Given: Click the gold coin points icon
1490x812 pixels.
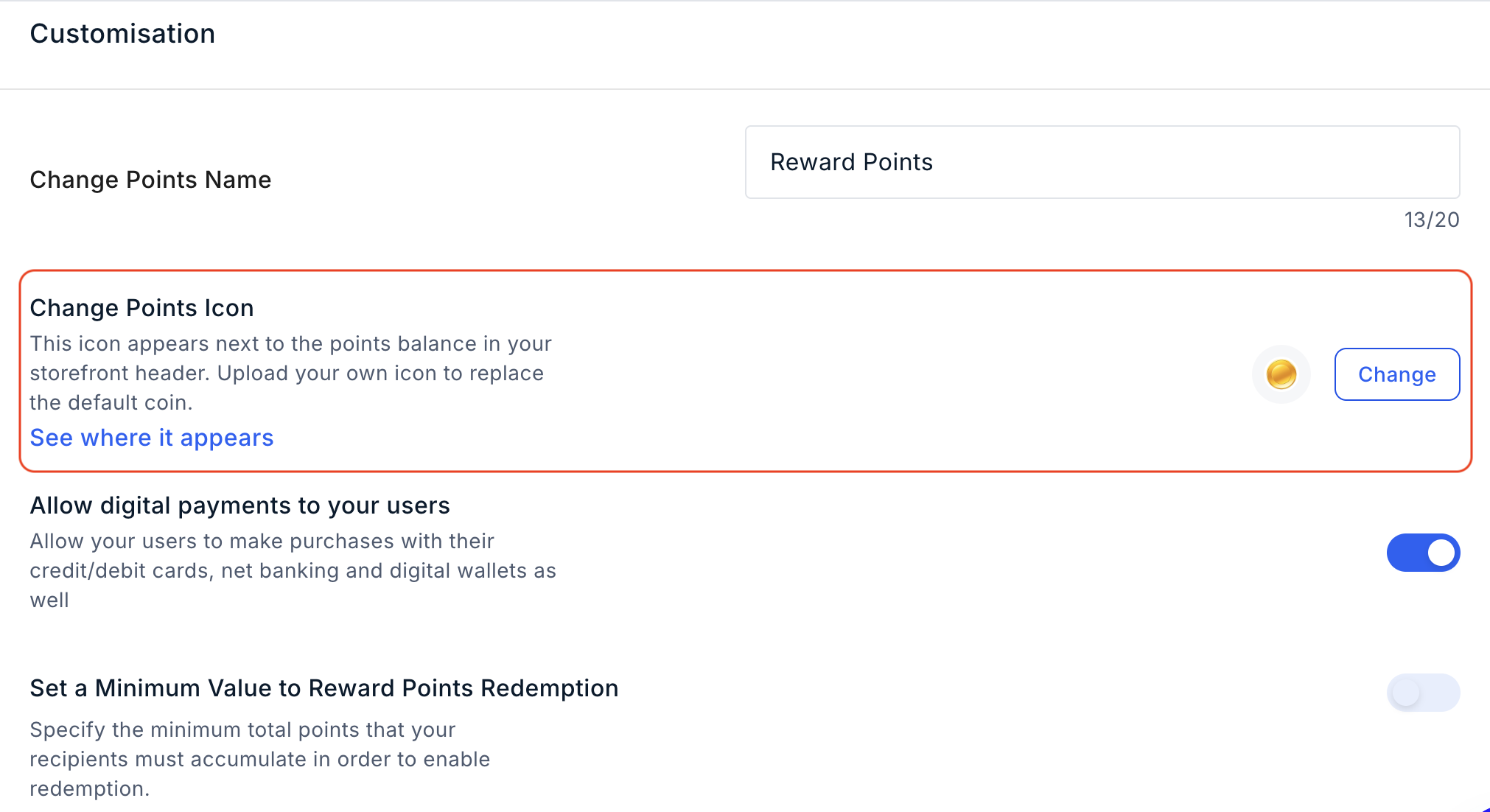Looking at the screenshot, I should click(1281, 374).
